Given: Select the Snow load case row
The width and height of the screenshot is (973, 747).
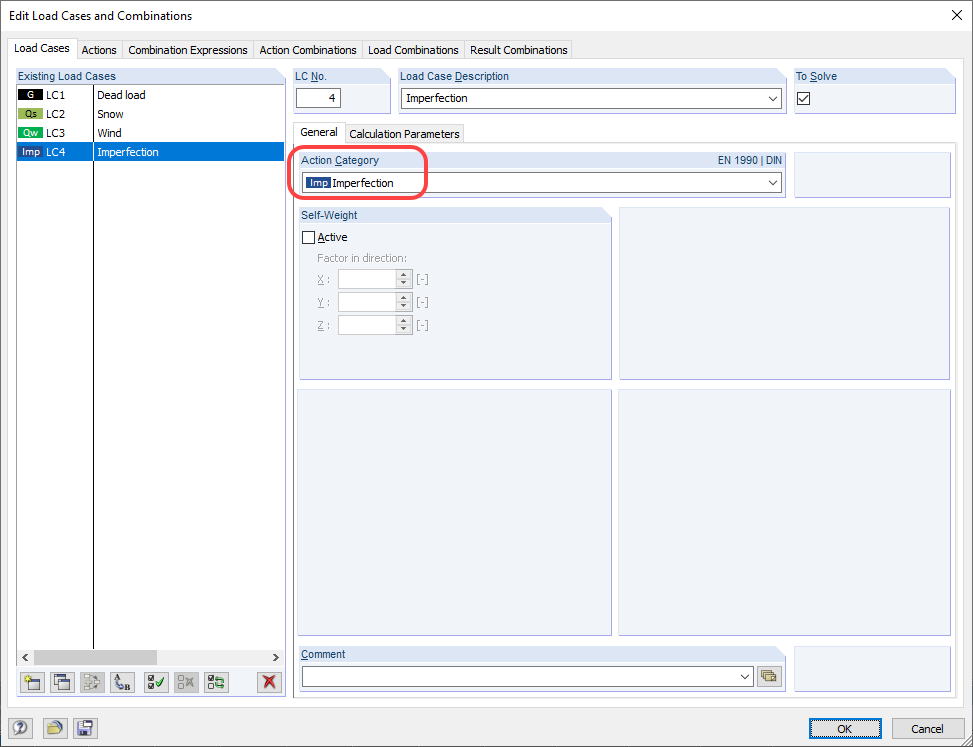Looking at the screenshot, I should (x=150, y=114).
